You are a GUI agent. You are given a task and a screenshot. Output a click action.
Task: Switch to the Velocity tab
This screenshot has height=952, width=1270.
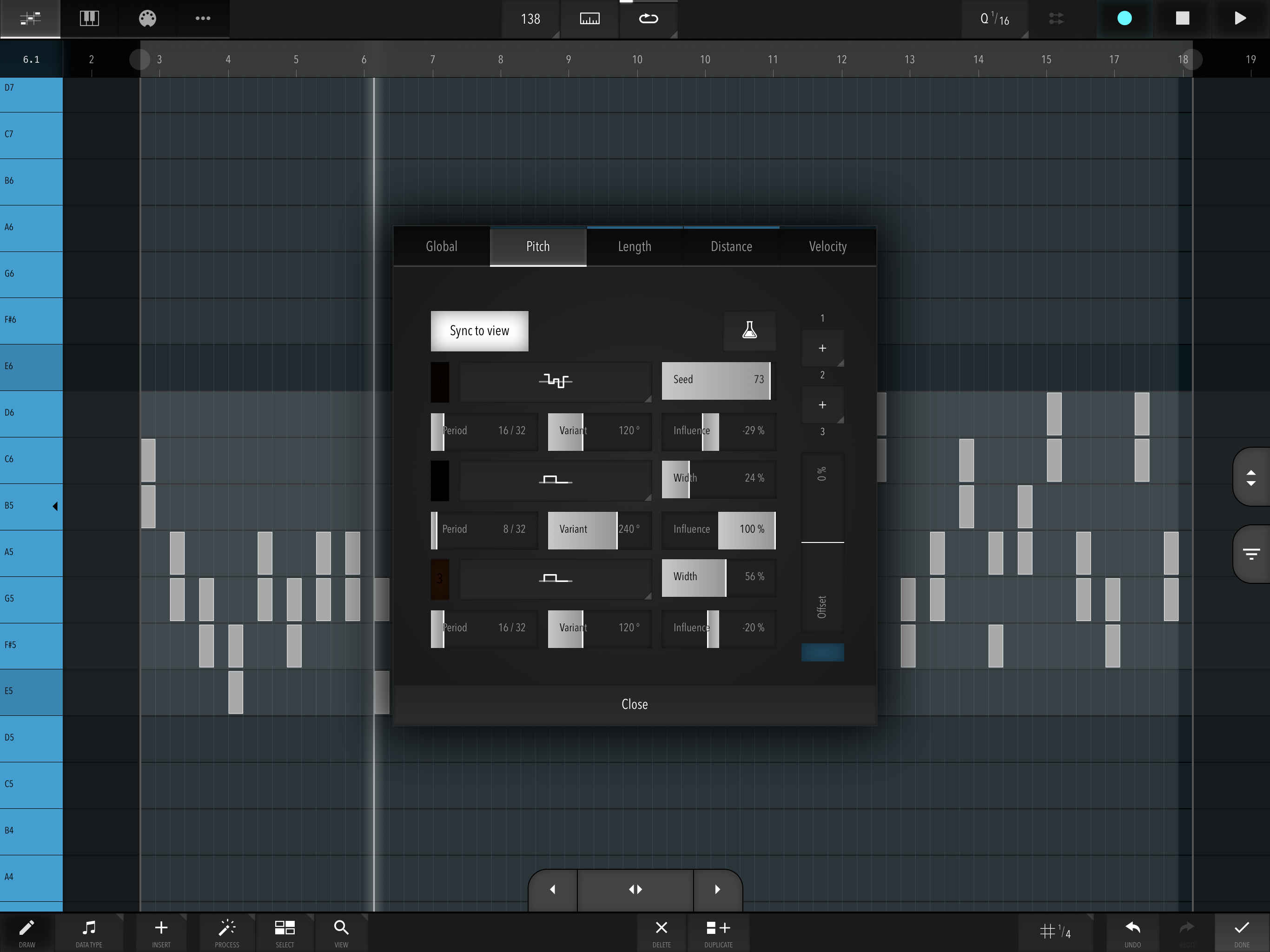click(x=827, y=246)
